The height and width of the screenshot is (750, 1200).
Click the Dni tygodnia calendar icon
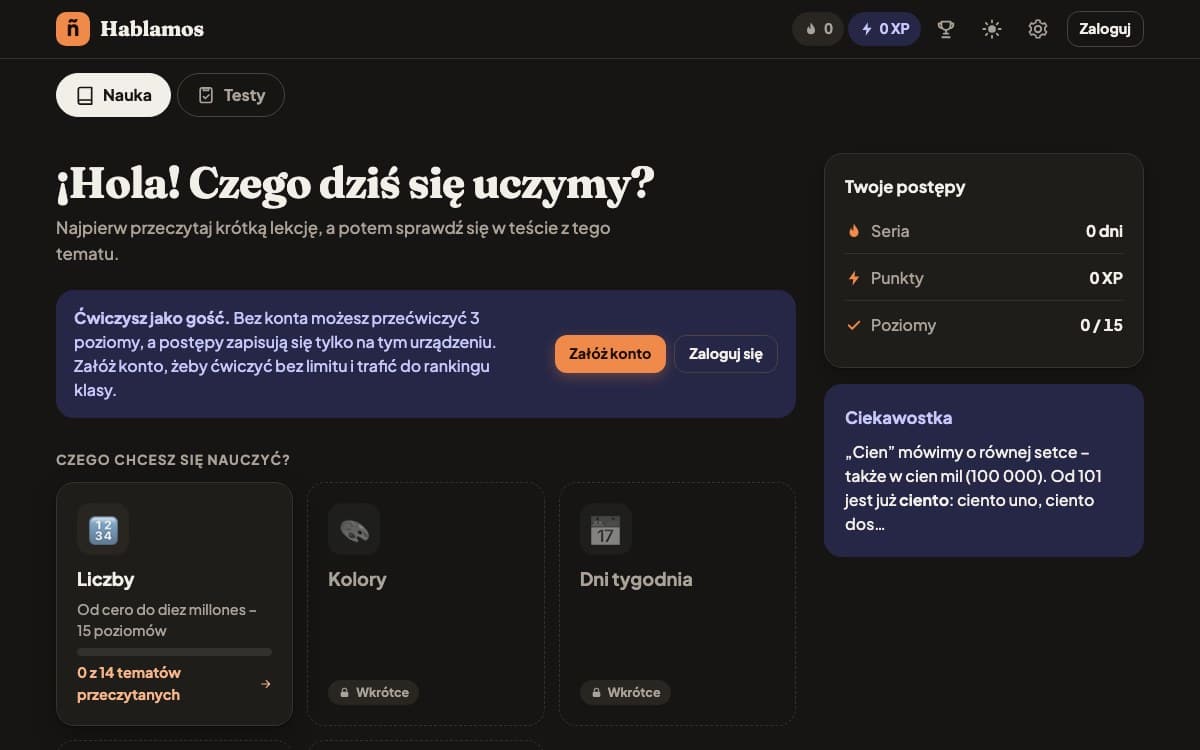(606, 529)
